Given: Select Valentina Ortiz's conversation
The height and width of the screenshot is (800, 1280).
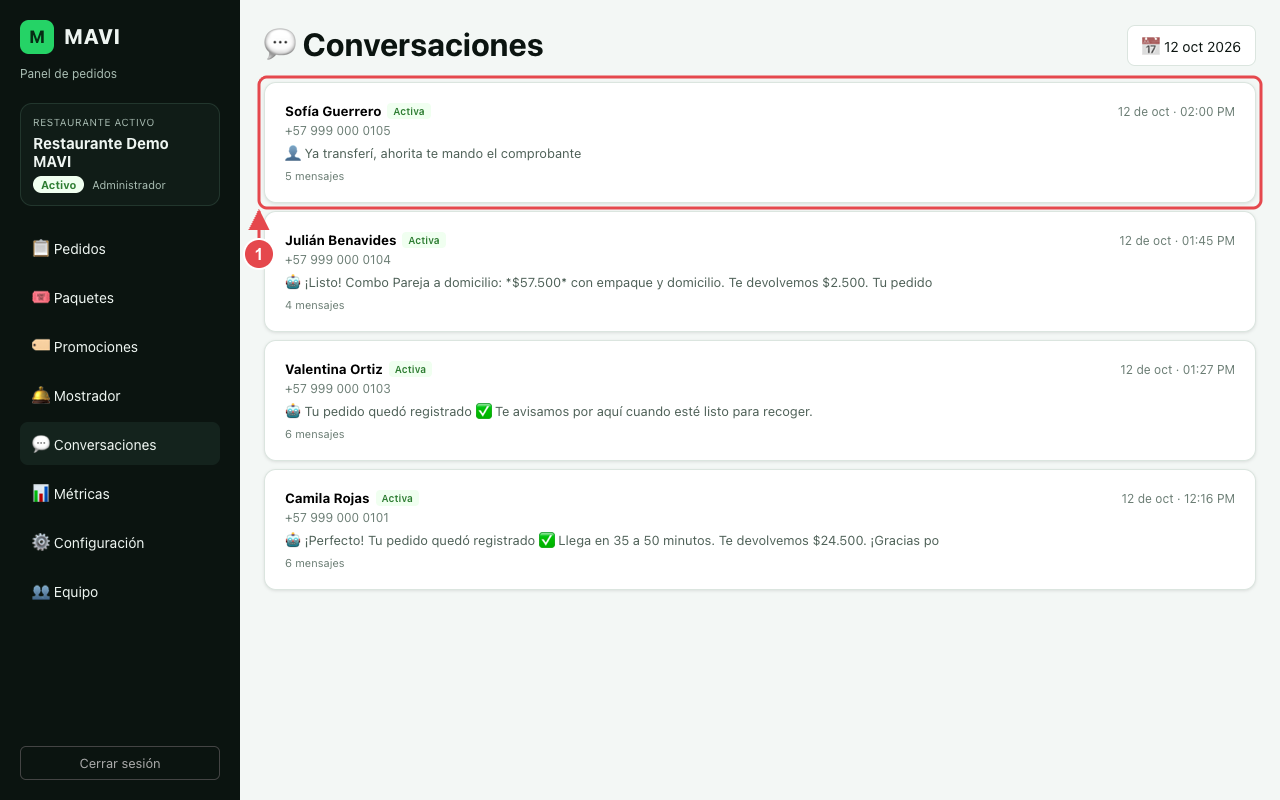Looking at the screenshot, I should (760, 400).
